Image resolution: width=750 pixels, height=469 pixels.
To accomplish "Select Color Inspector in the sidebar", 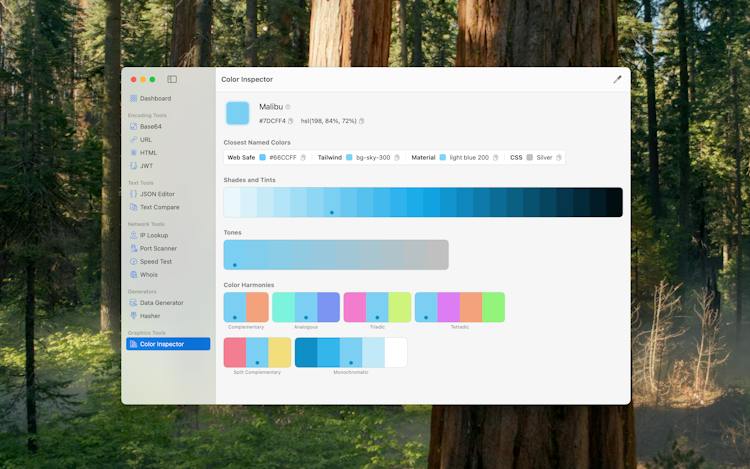I will click(168, 344).
